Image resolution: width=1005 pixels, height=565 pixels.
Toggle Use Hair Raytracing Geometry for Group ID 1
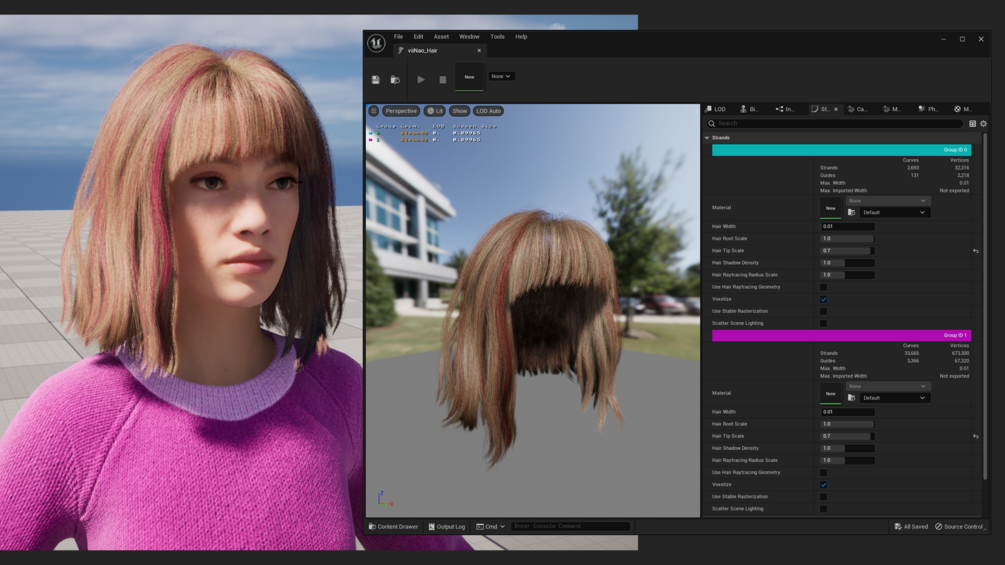[x=824, y=473]
